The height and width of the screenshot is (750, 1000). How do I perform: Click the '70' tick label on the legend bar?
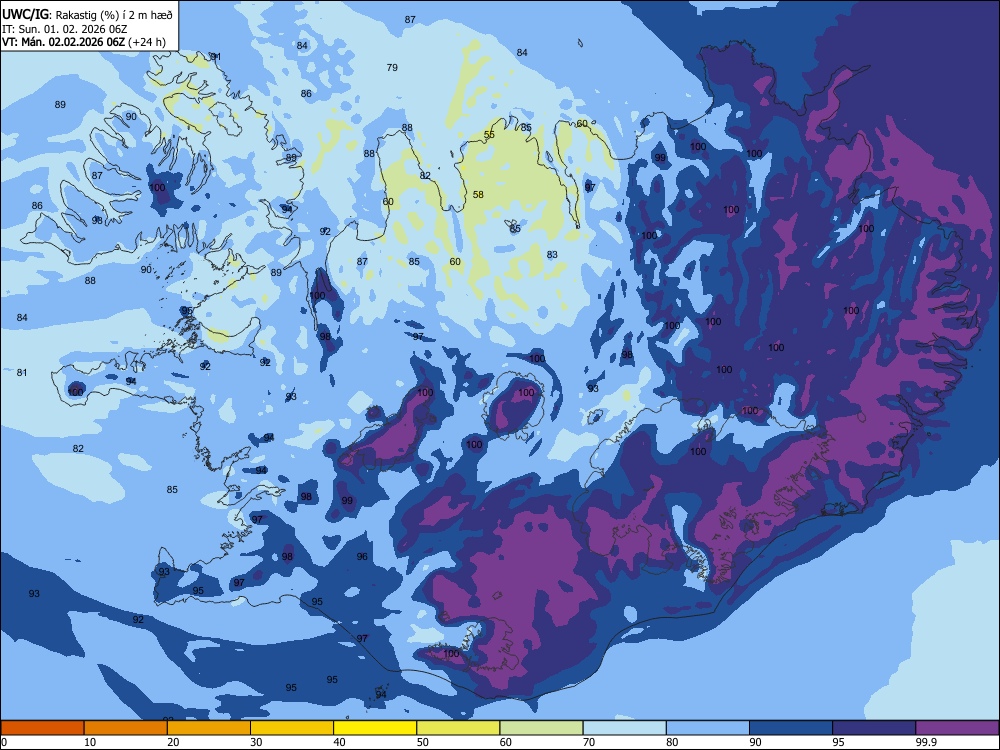click(x=589, y=742)
